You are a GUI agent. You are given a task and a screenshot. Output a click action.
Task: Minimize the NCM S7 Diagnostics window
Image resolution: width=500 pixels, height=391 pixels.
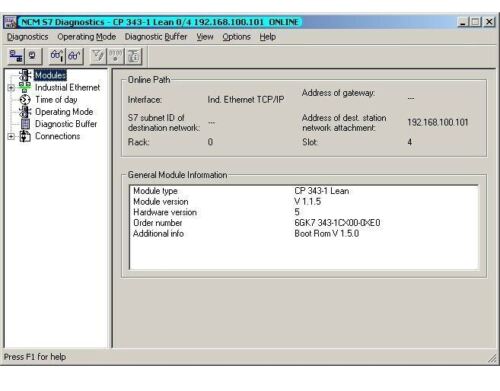tap(463, 22)
